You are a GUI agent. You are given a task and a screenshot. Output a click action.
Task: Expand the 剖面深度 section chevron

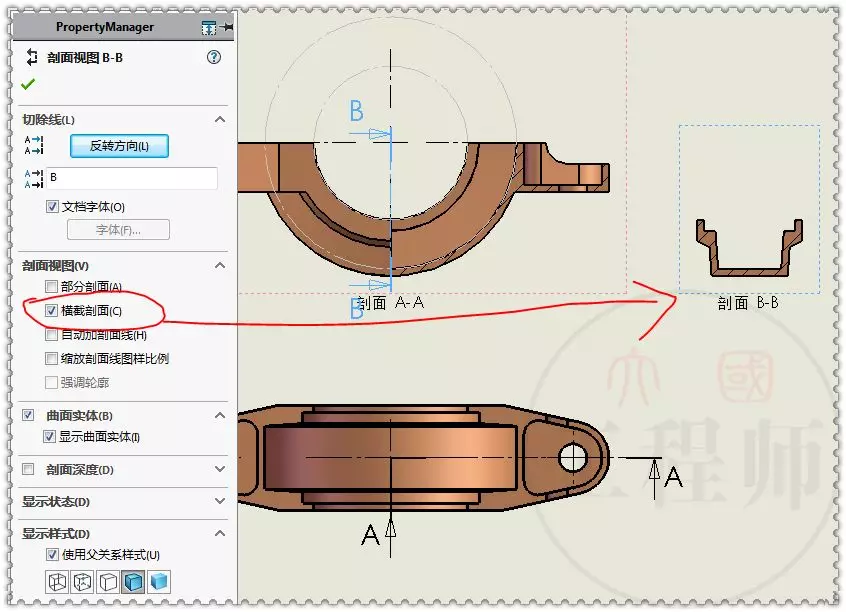220,469
